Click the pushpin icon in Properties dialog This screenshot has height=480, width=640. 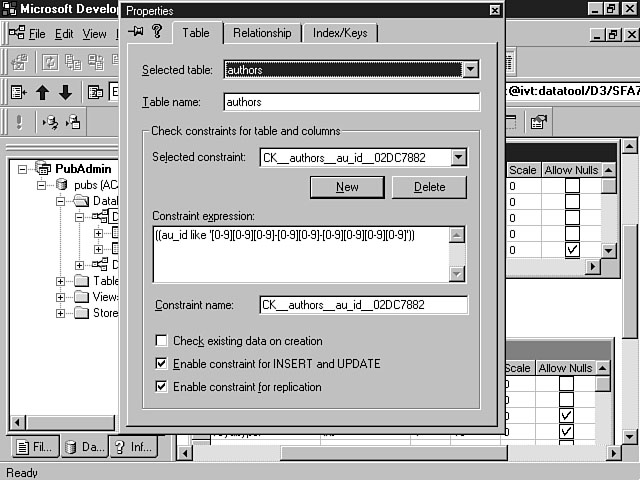point(138,32)
